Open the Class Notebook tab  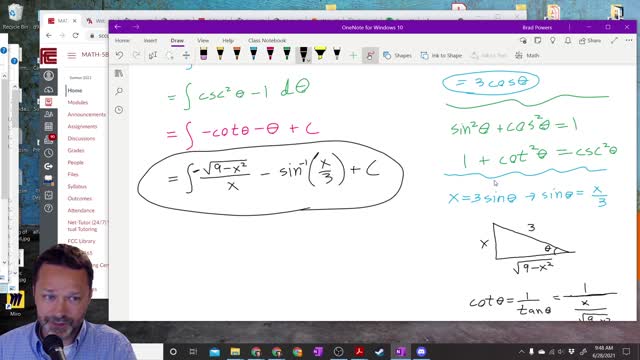coord(267,40)
